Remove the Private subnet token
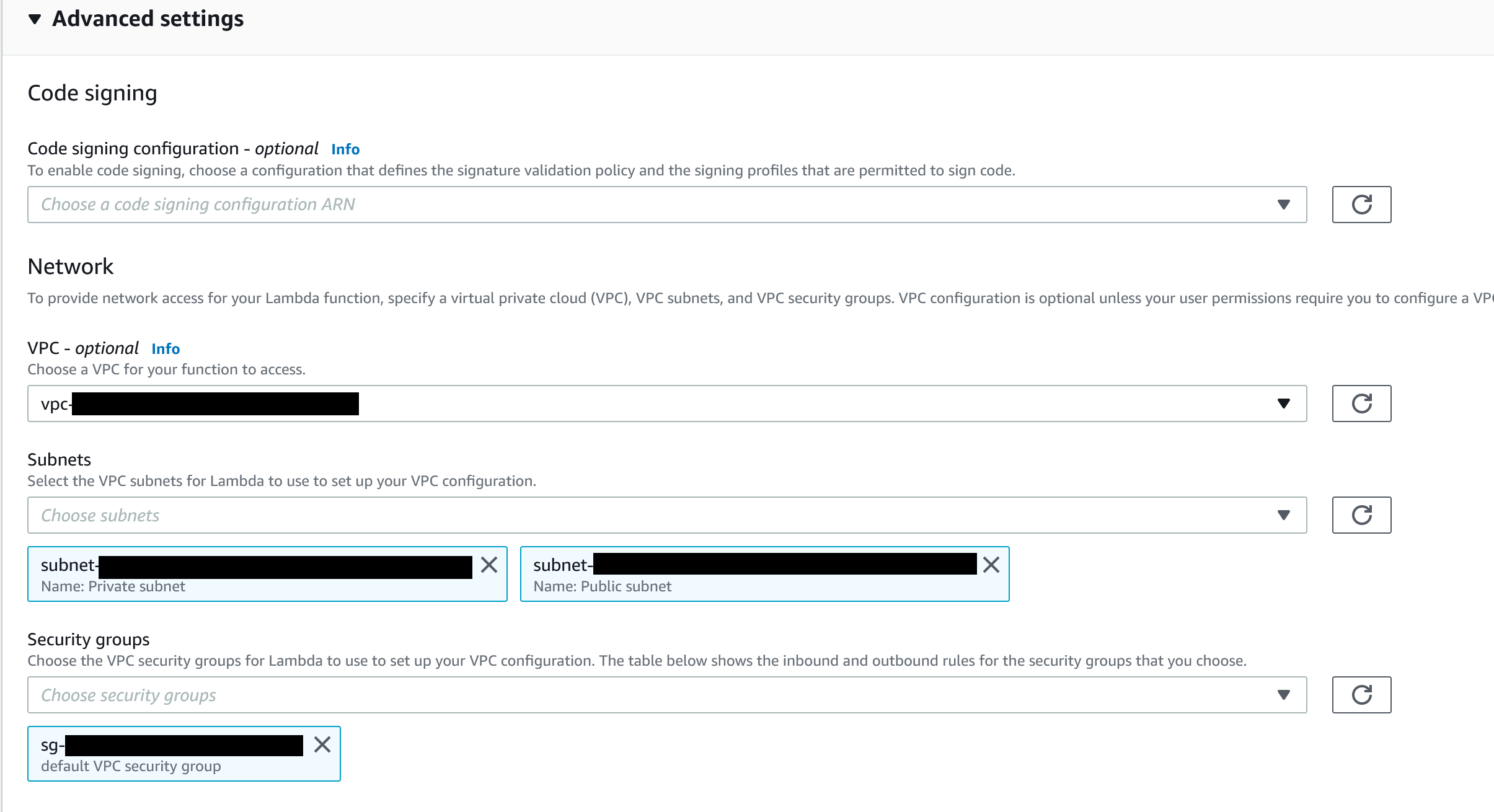 tap(489, 565)
